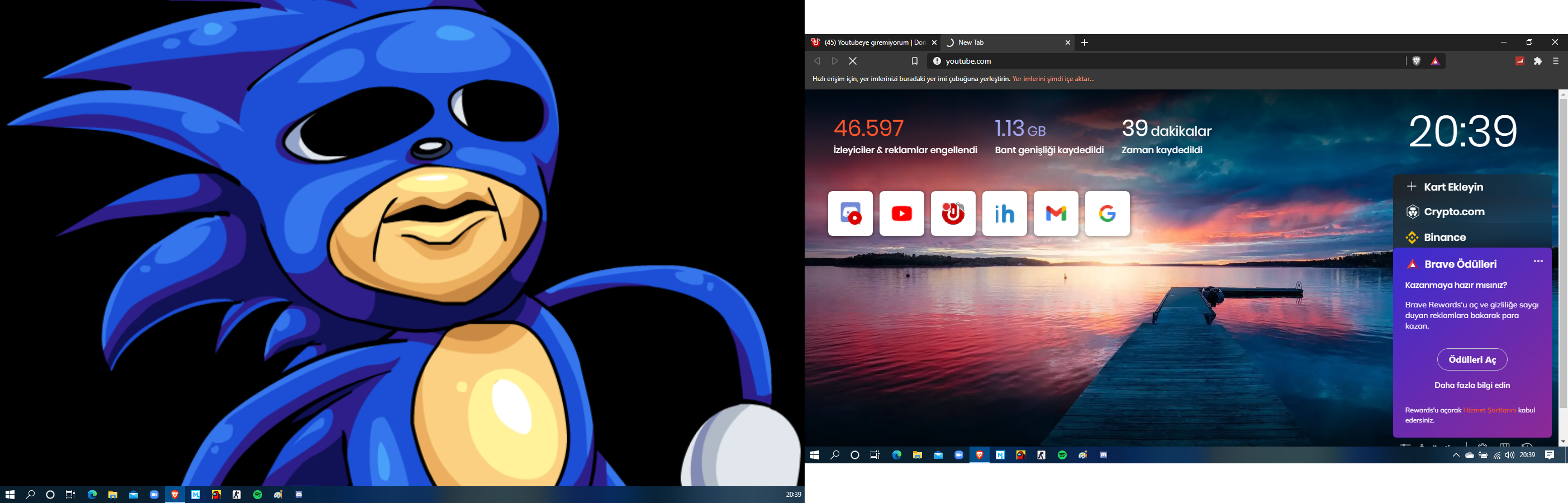
Task: Open the Hizmet Şartlarını link
Action: [x=1489, y=410]
